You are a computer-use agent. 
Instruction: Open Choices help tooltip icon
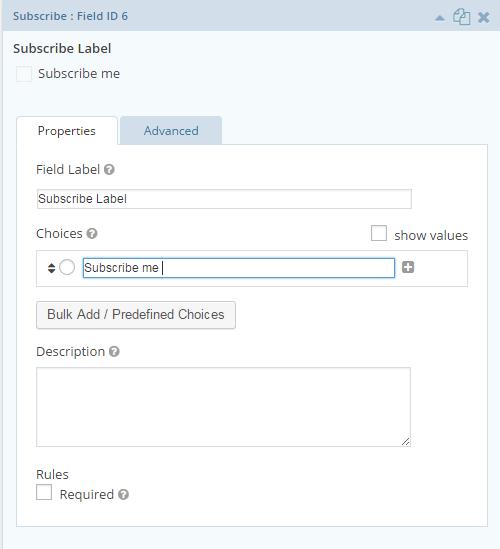tap(92, 234)
